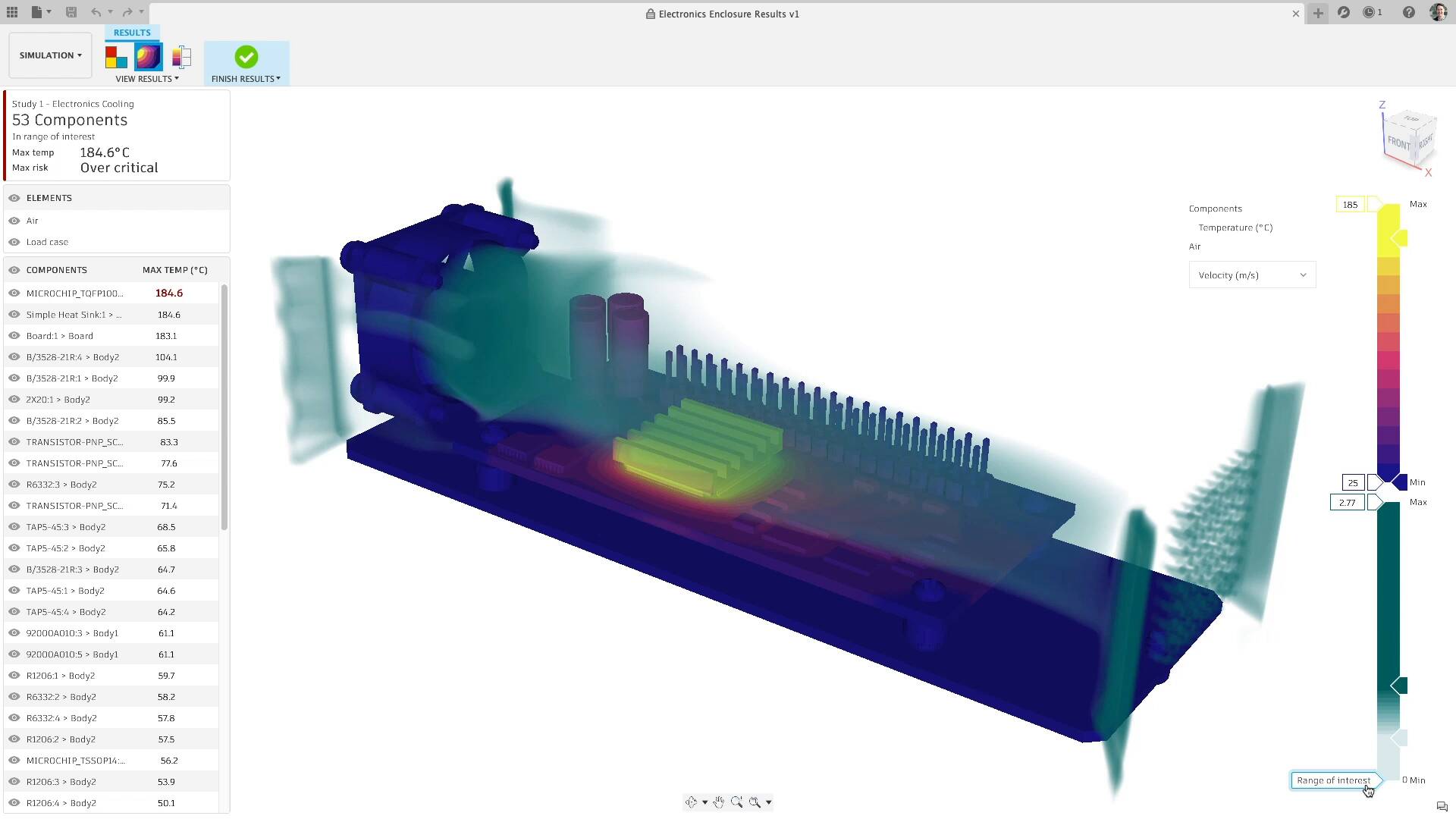This screenshot has height=819, width=1456.
Task: Open the Velocity (m/s) air result dropdown
Action: [1252, 275]
